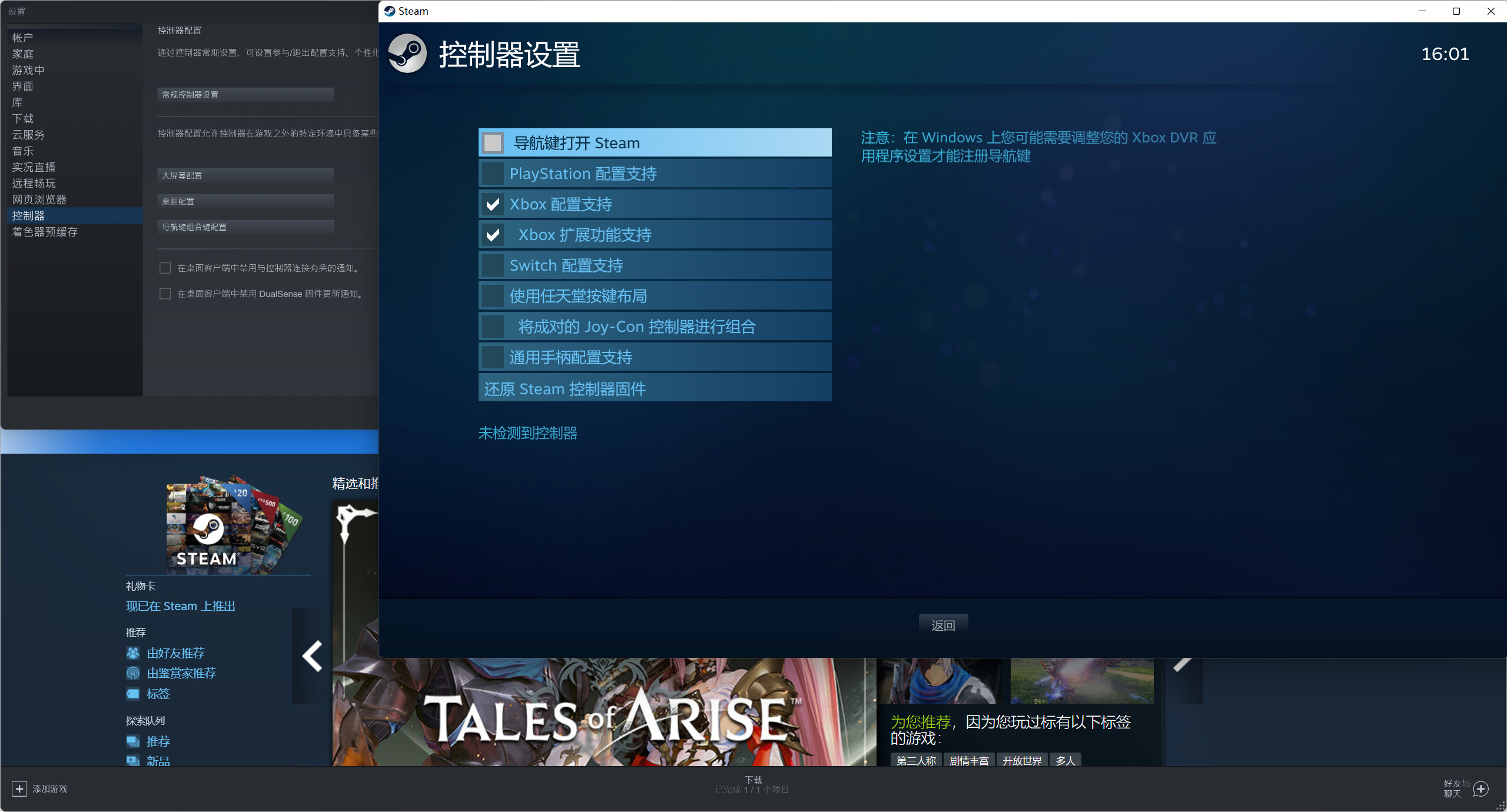Image resolution: width=1507 pixels, height=812 pixels.
Task: Select 远程畅玩 settings category
Action: (x=34, y=184)
